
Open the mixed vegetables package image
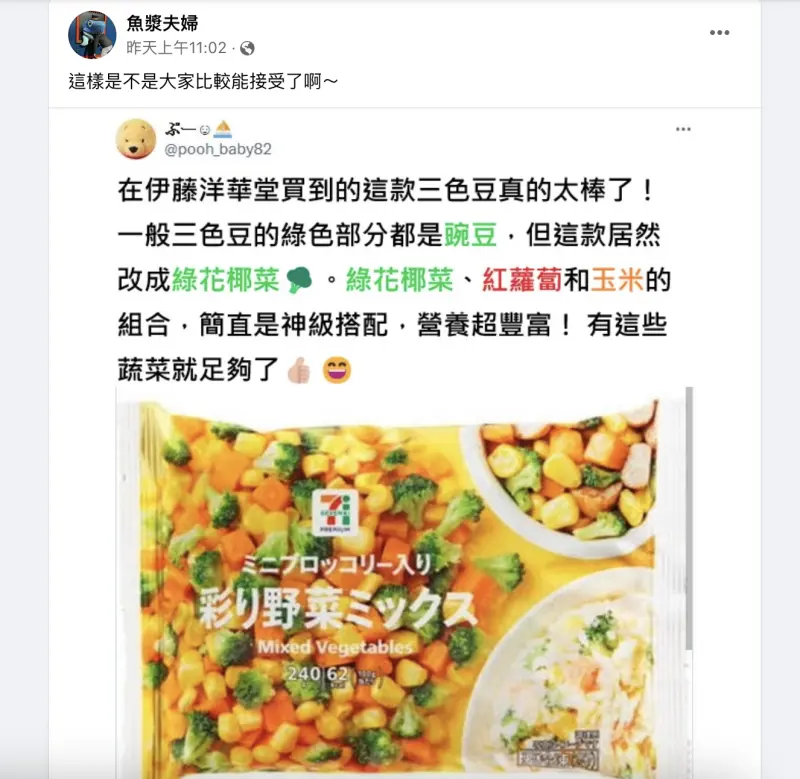(401, 583)
